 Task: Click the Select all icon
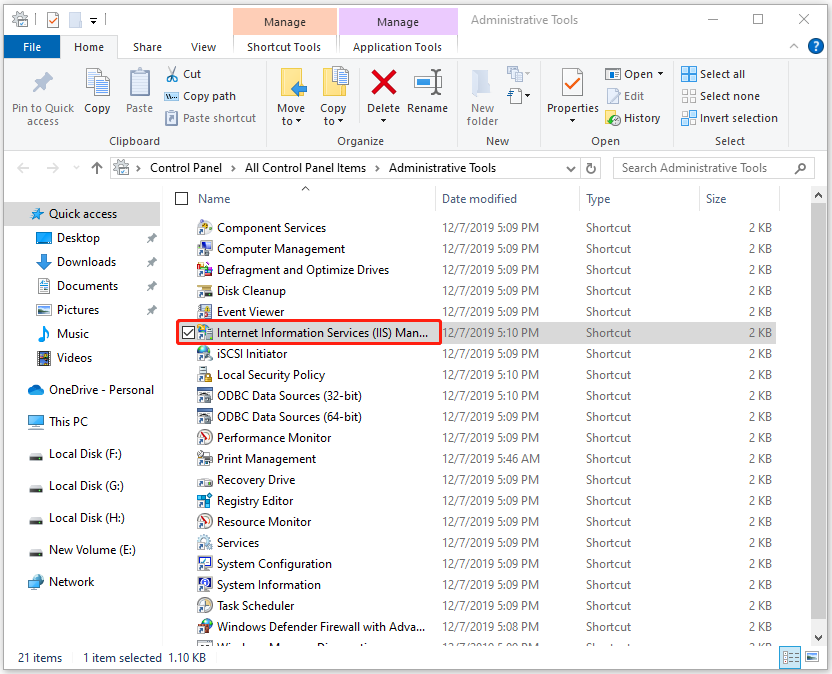pos(688,74)
